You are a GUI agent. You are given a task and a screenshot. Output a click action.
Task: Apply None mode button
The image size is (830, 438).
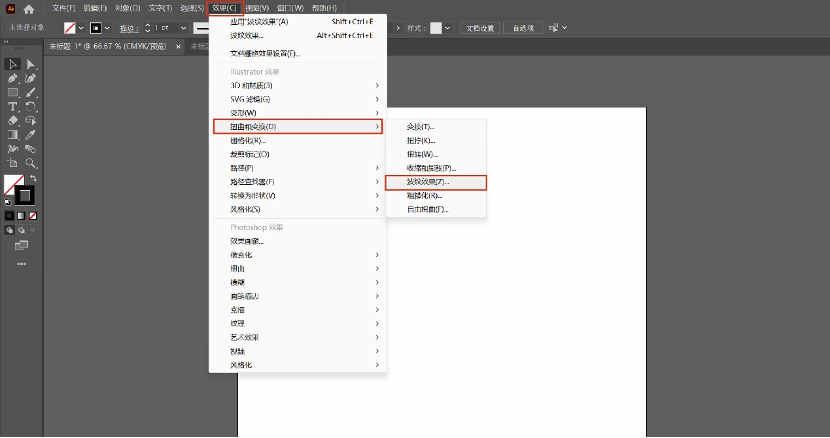(x=33, y=216)
